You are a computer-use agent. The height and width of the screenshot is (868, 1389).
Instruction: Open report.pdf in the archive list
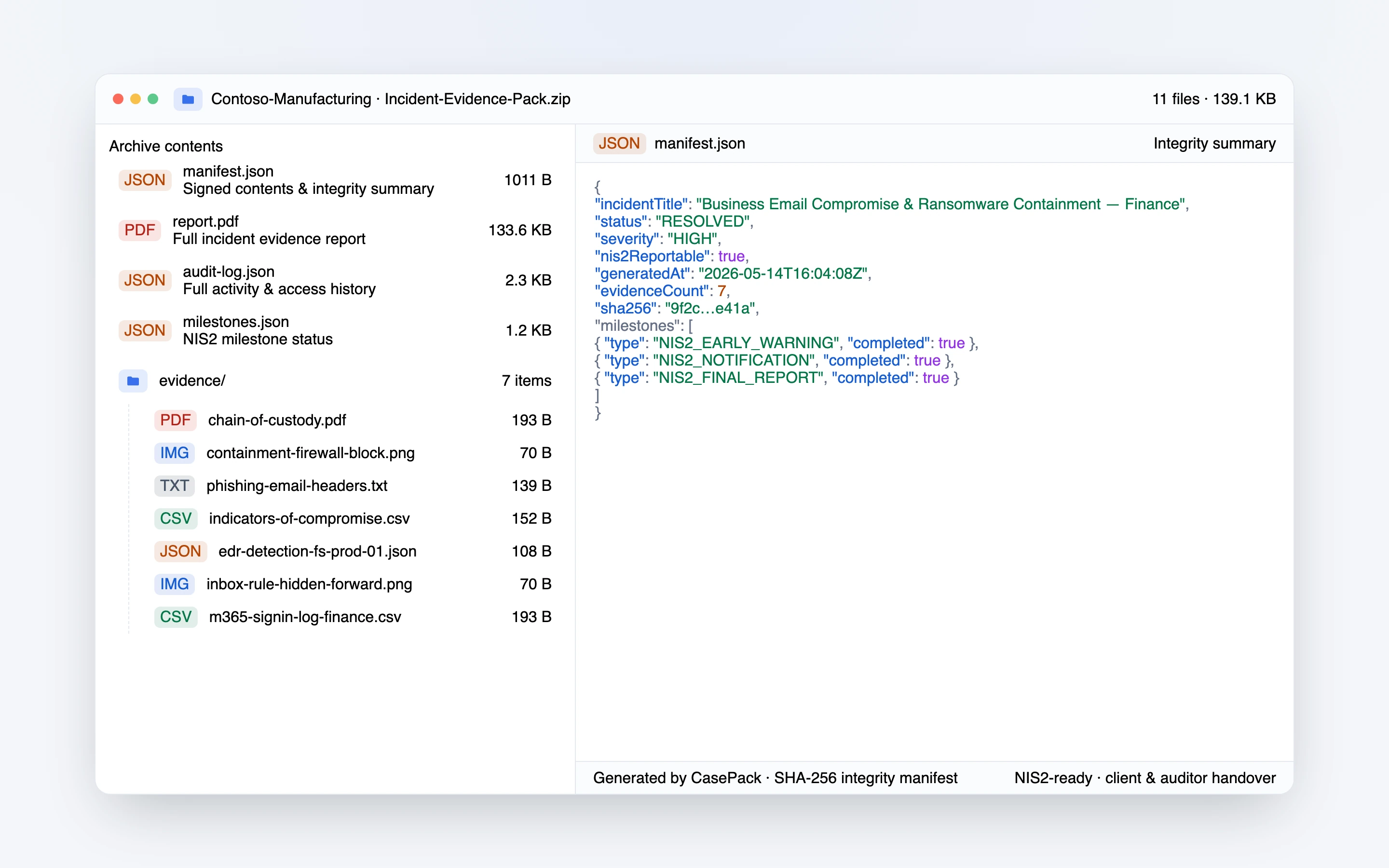point(335,230)
